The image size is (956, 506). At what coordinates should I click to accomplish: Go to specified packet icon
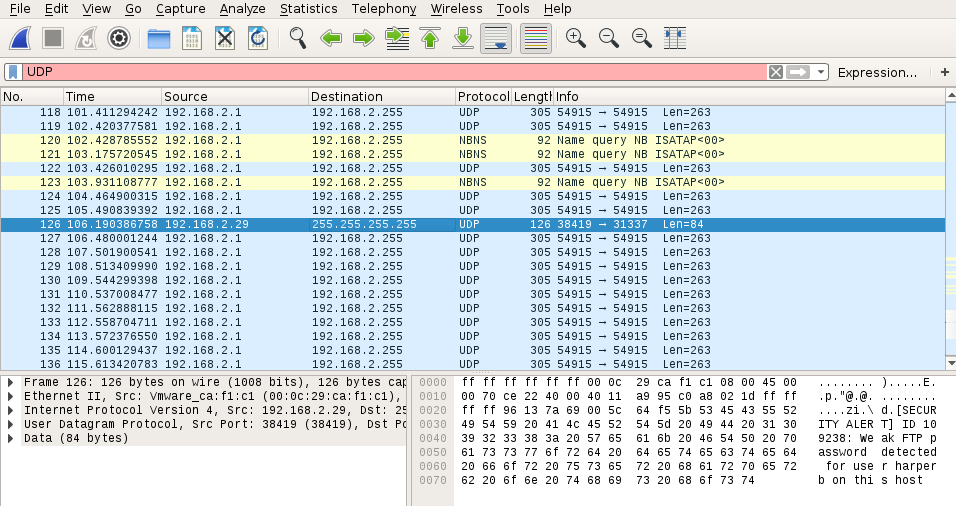(397, 38)
